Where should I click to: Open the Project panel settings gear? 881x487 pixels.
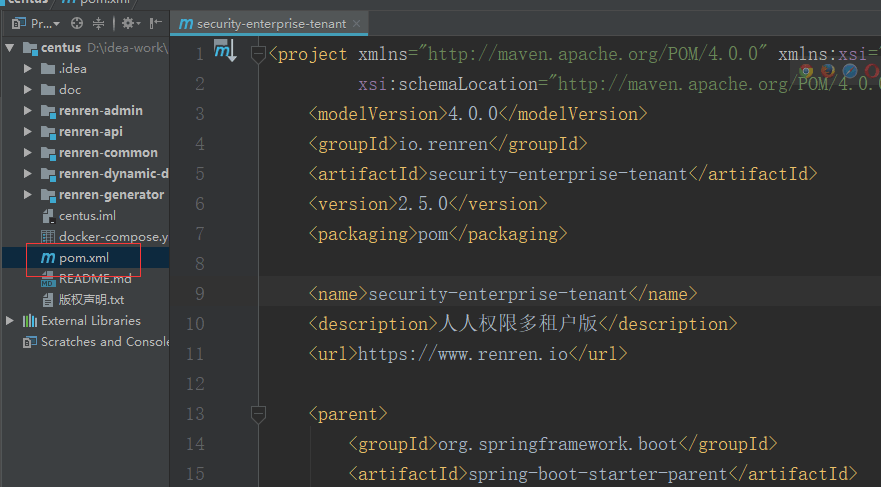point(130,24)
